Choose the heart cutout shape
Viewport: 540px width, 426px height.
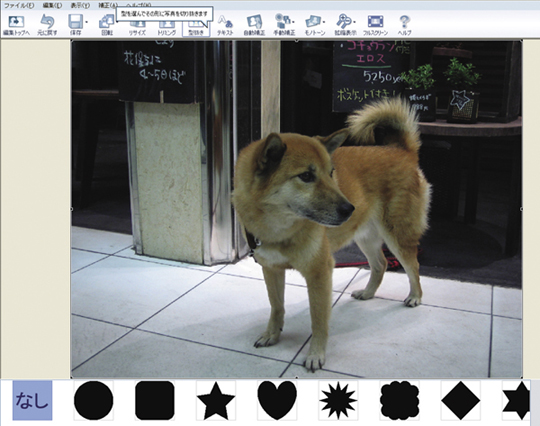pyautogui.click(x=277, y=401)
